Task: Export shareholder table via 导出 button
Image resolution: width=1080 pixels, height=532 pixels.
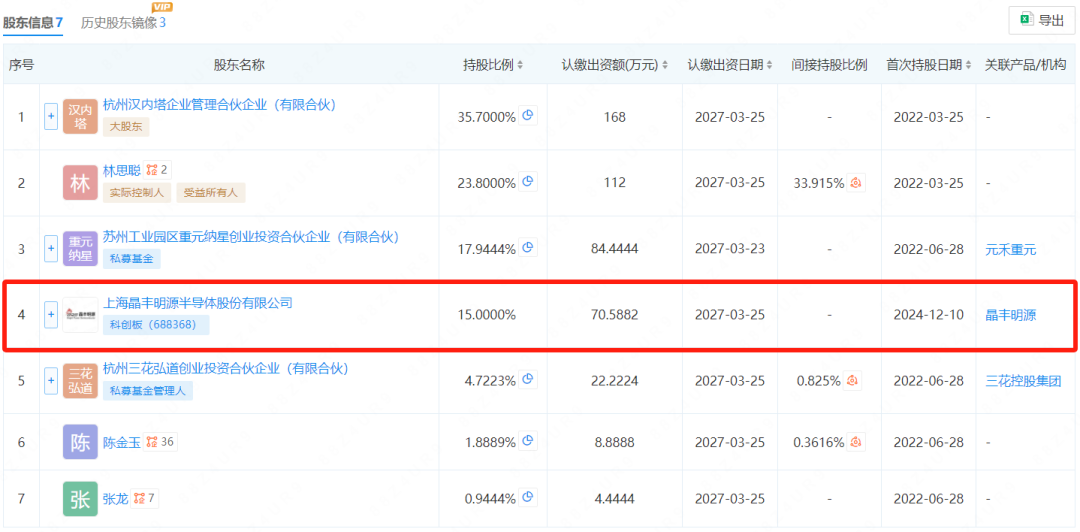Action: [x=1041, y=21]
